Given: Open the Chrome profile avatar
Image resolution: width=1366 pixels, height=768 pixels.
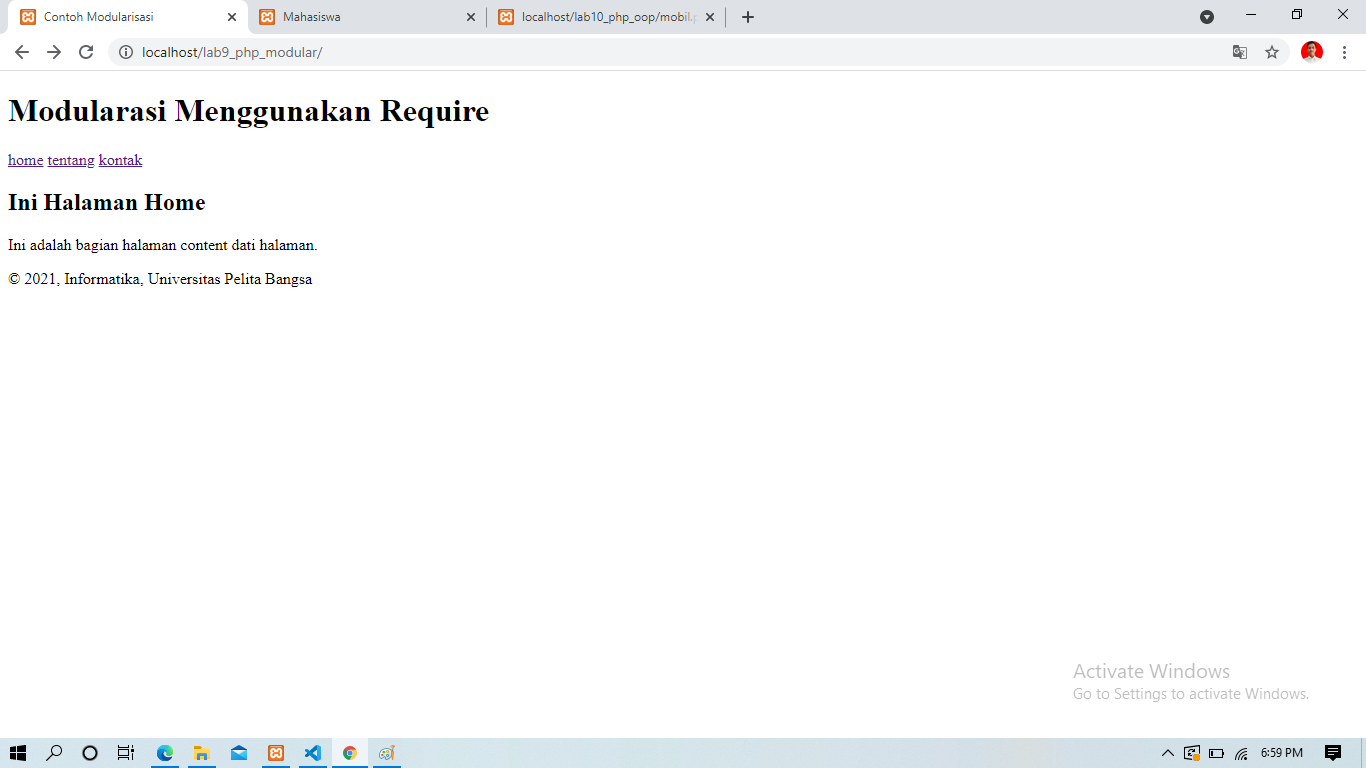Looking at the screenshot, I should point(1312,52).
